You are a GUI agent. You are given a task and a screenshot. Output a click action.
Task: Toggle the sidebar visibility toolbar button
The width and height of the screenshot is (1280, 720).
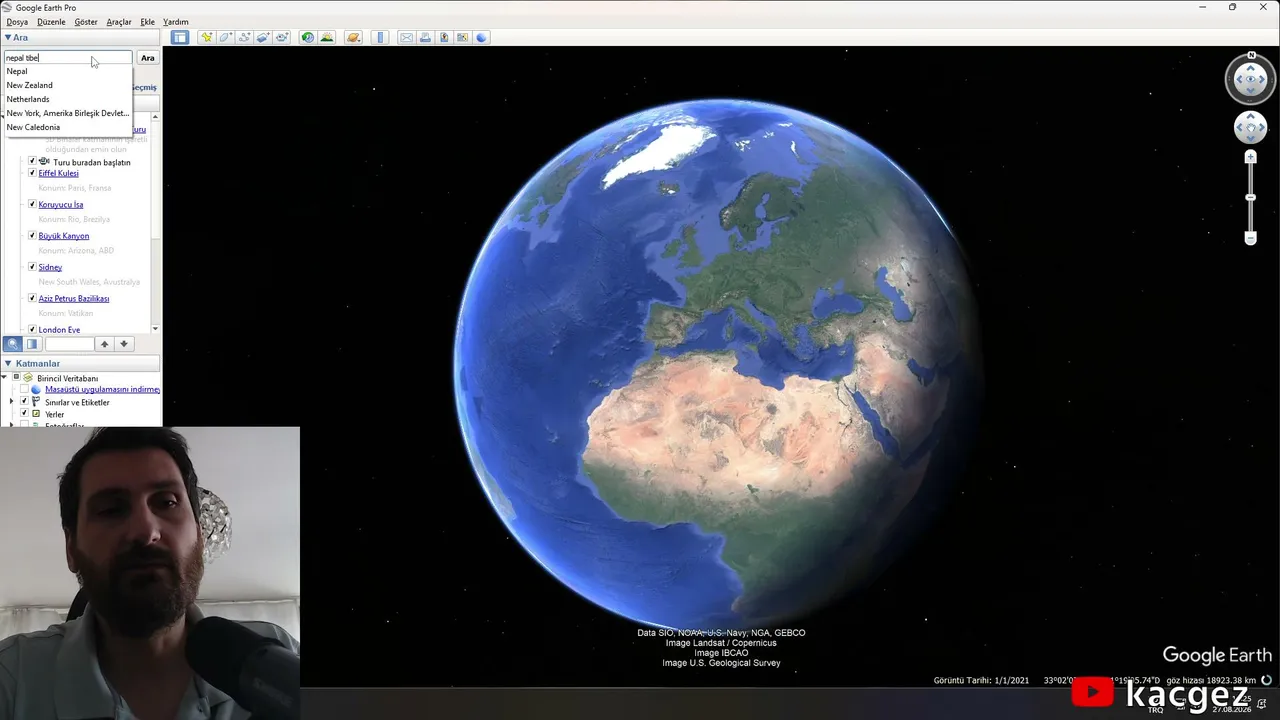[180, 38]
